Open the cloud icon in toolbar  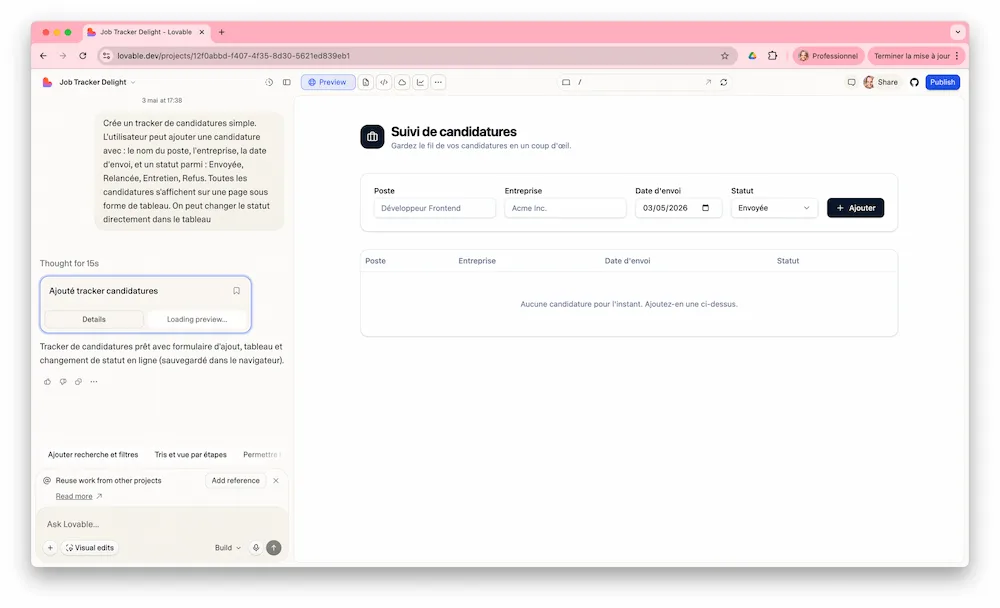point(402,82)
